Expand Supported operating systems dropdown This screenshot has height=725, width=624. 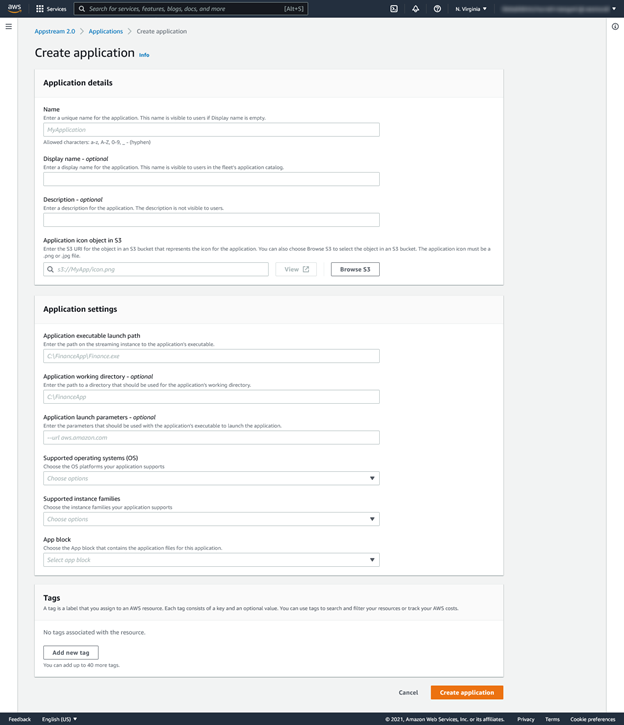(211, 478)
